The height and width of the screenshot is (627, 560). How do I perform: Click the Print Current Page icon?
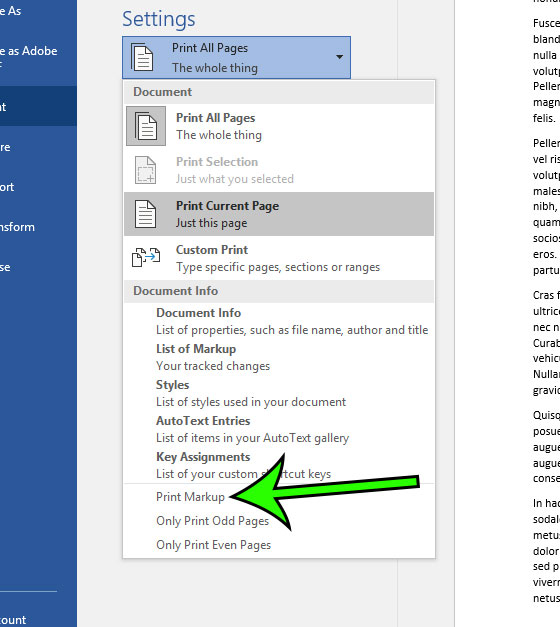point(145,214)
